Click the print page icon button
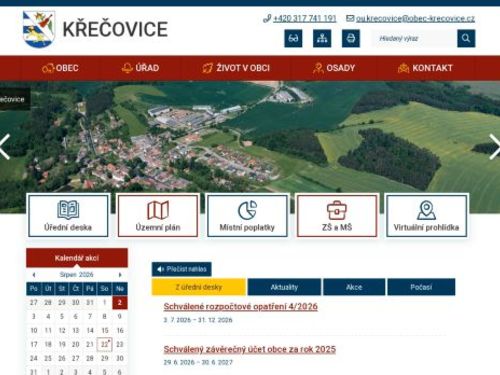 (x=351, y=38)
